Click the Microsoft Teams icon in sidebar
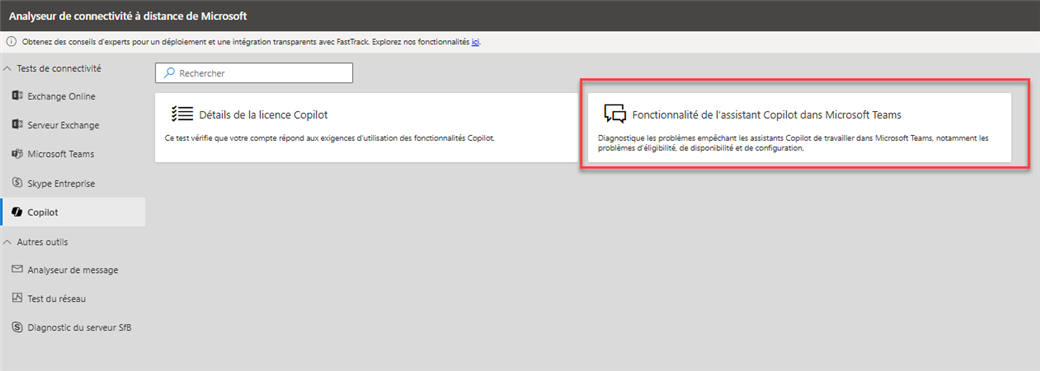This screenshot has height=371, width=1040. [17, 154]
